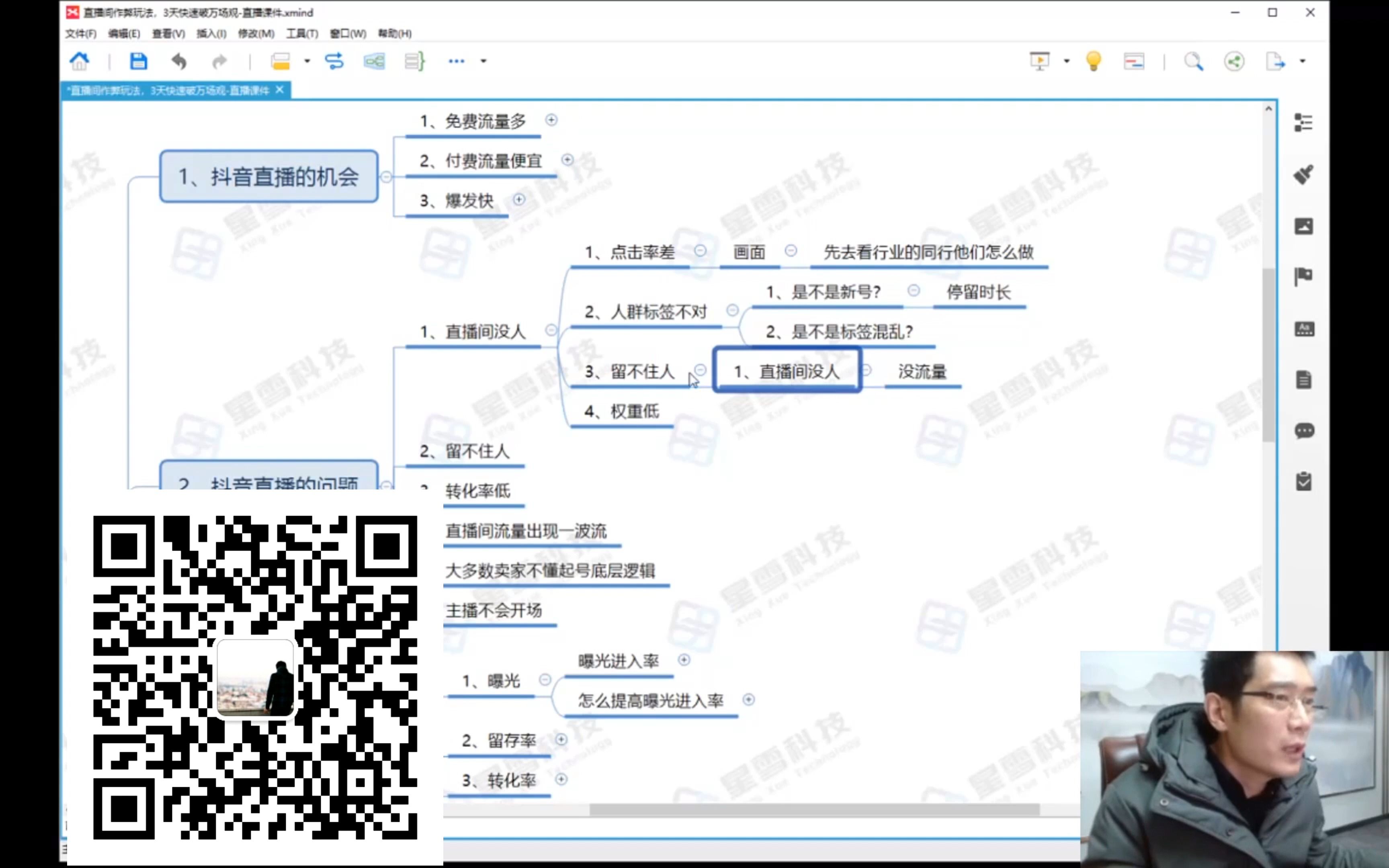1389x868 pixels.
Task: Expand the 2、付费流量便宜 topic
Action: [567, 160]
